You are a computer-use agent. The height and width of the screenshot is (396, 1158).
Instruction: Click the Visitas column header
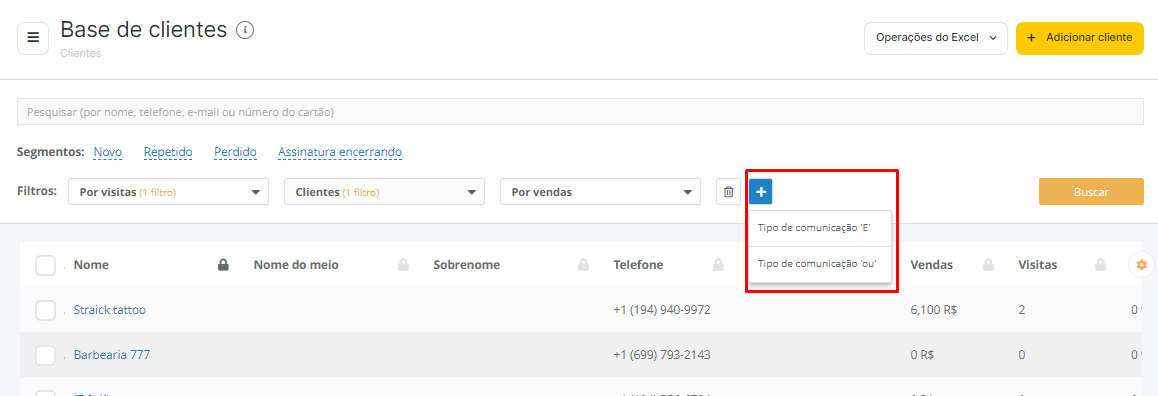click(1038, 264)
